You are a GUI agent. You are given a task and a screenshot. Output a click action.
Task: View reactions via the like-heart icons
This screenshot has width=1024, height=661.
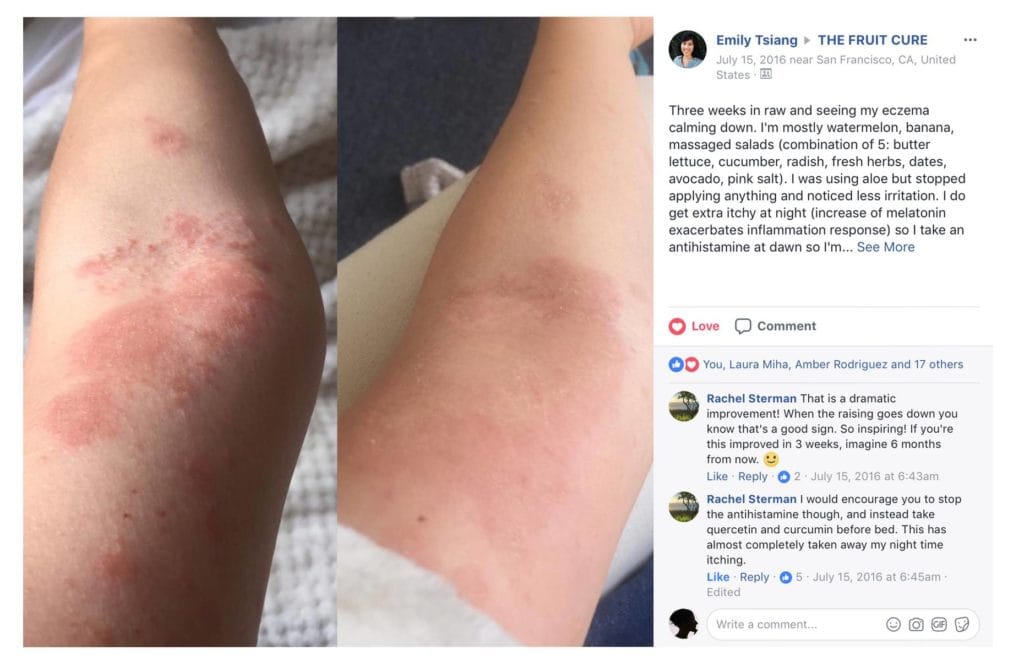(684, 364)
